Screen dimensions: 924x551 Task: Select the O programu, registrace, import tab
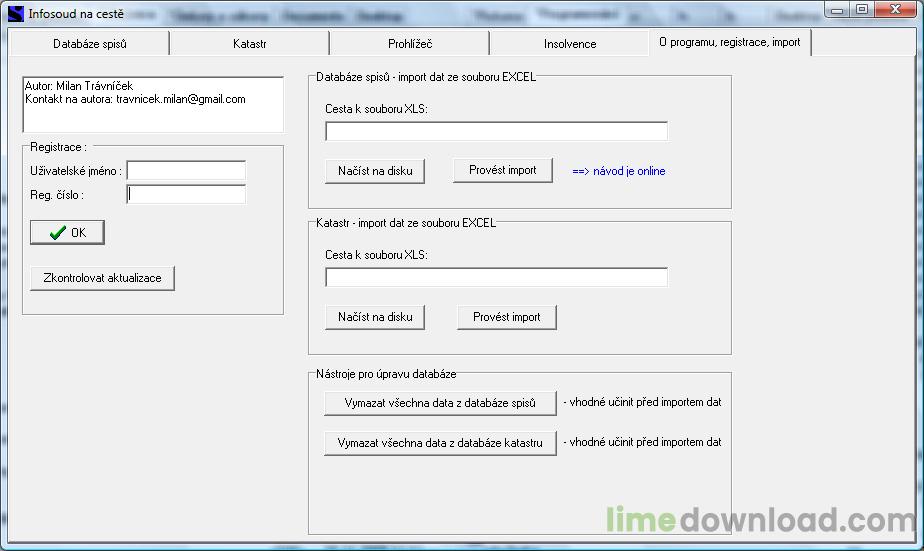click(730, 42)
